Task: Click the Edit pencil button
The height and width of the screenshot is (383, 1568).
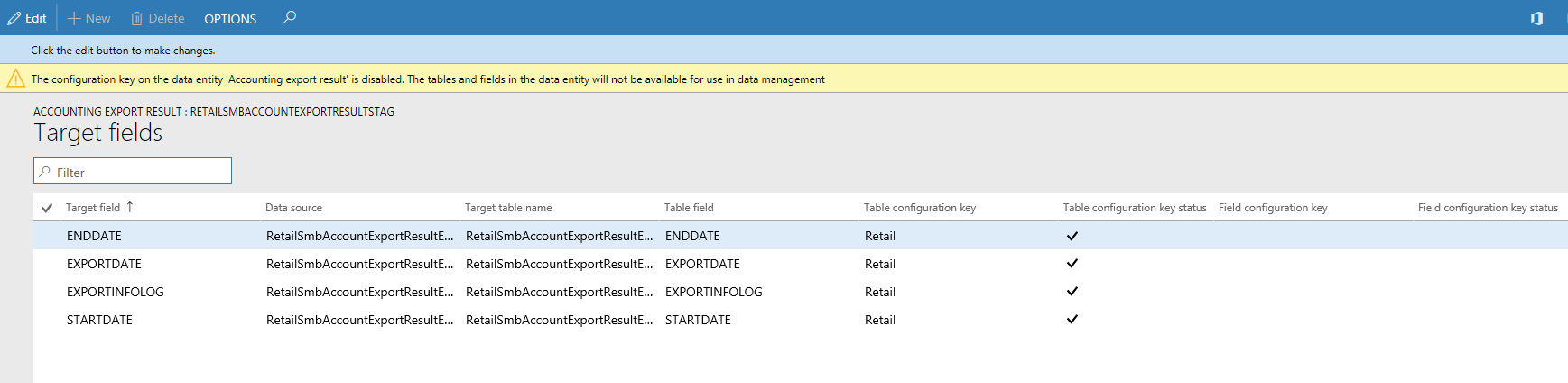Action: [27, 18]
